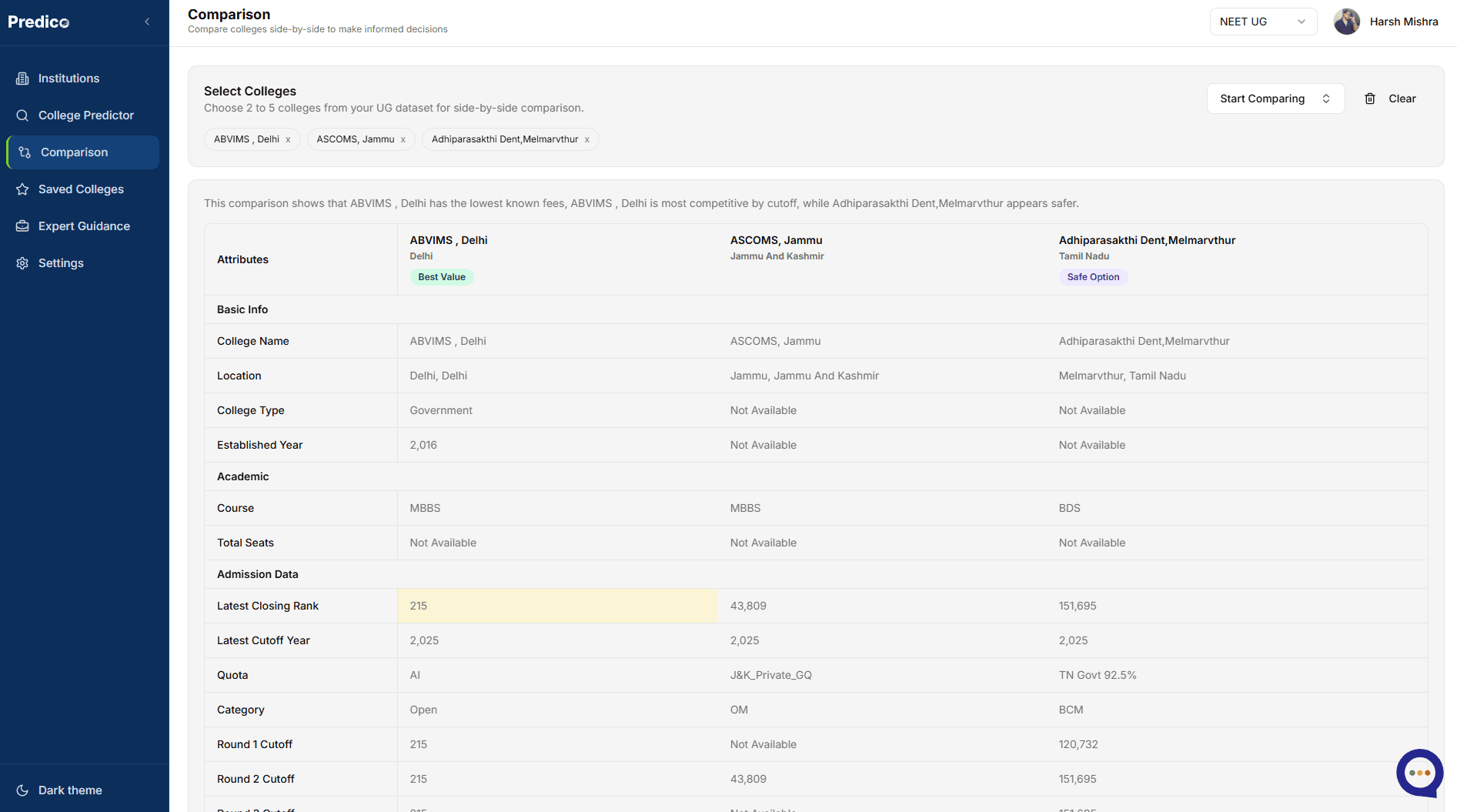Click the 2,016 established year value

[423, 445]
